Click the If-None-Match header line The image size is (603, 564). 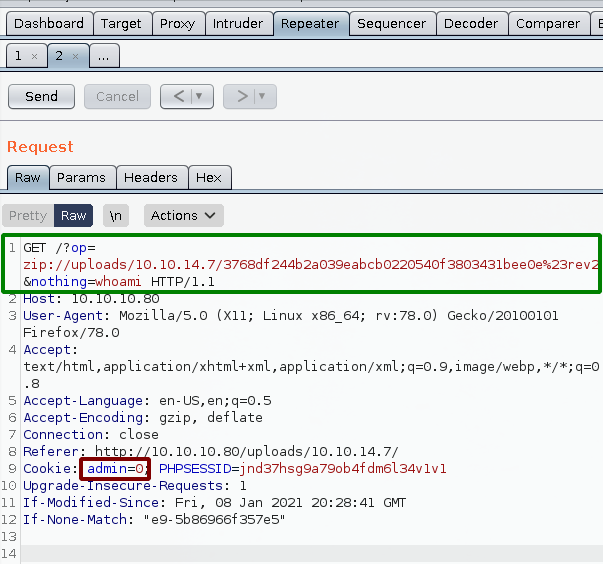pyautogui.click(x=154, y=520)
